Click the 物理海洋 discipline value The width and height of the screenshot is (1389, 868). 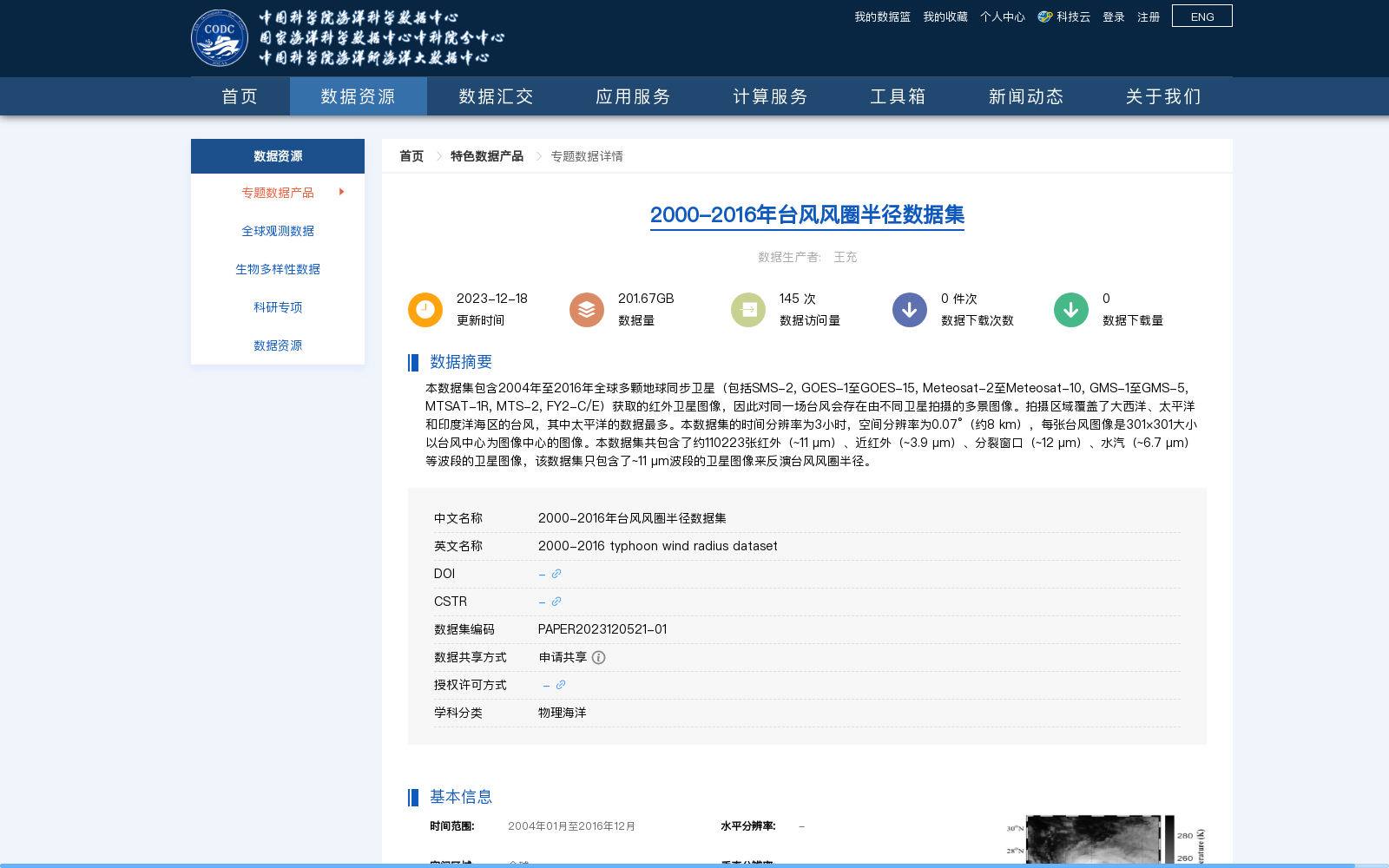pyautogui.click(x=563, y=713)
